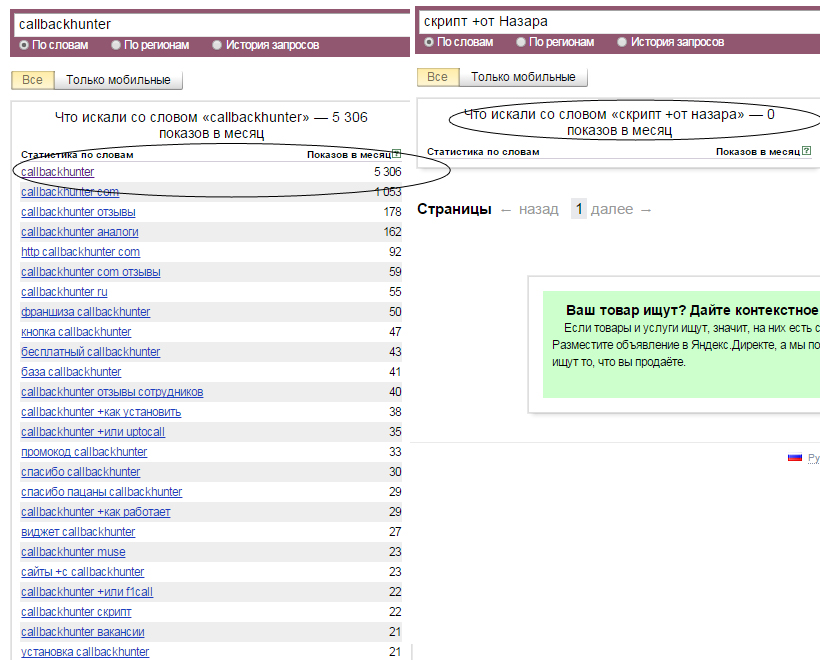This screenshot has height=660, width=820.
Task: Click search field containing скрипт +от Назара
Action: click(619, 21)
